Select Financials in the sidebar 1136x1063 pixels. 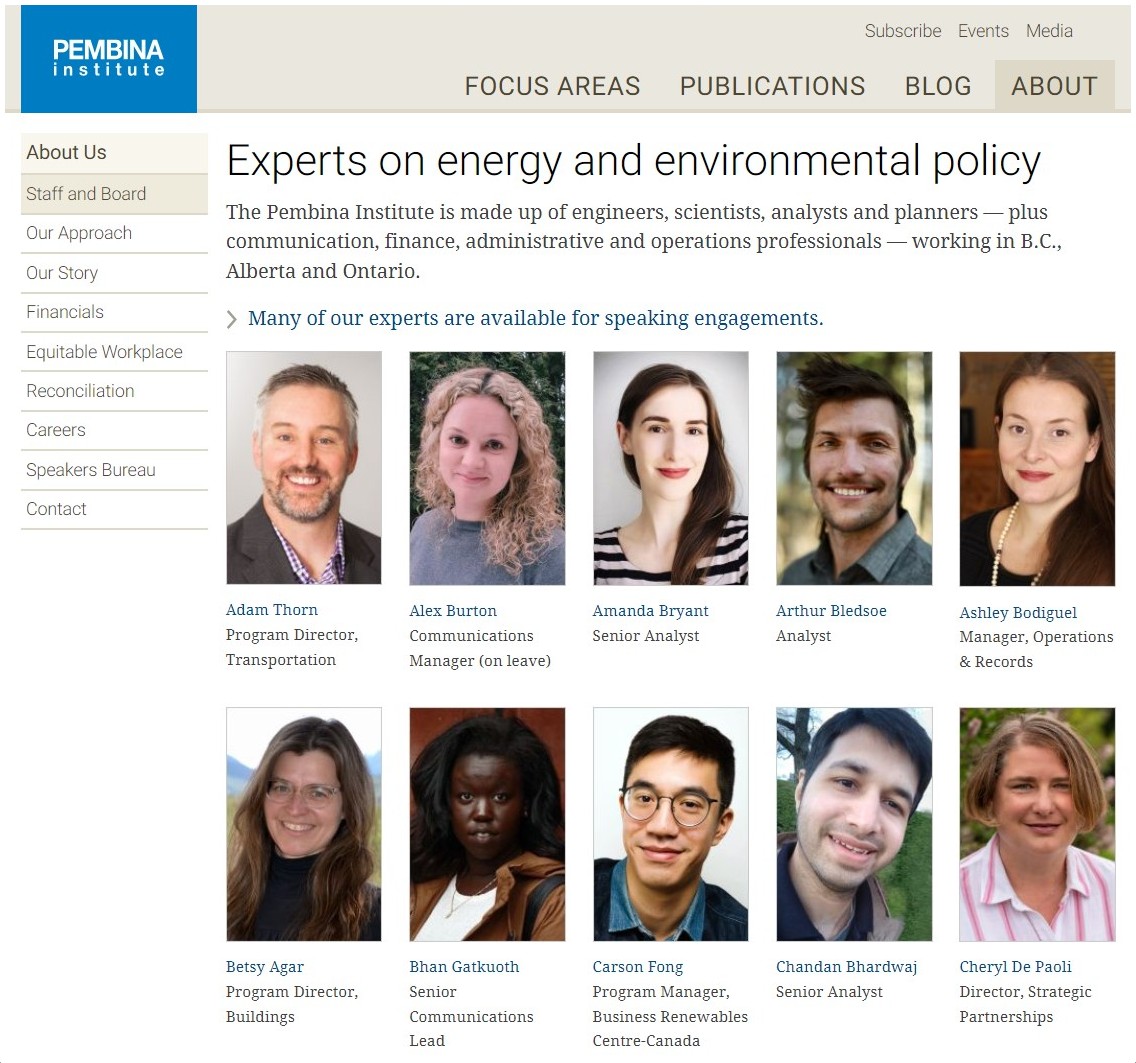65,312
